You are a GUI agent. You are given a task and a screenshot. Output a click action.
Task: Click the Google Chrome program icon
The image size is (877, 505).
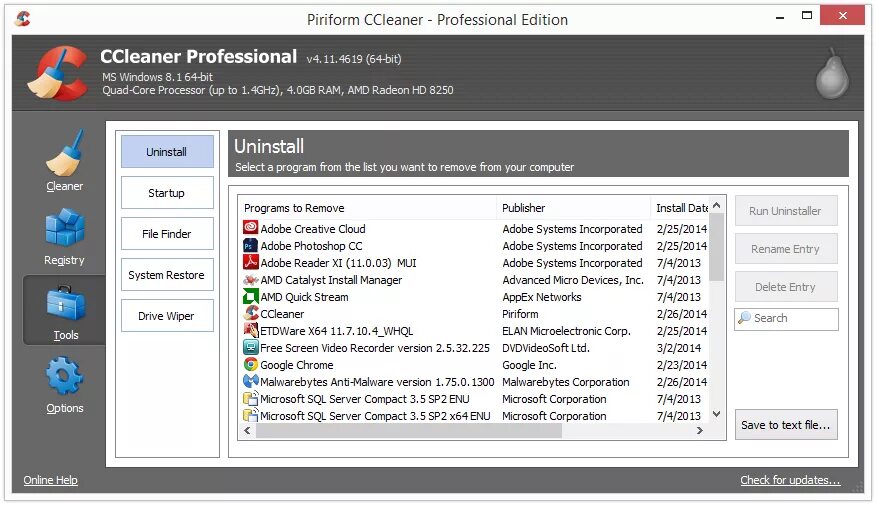pos(251,365)
